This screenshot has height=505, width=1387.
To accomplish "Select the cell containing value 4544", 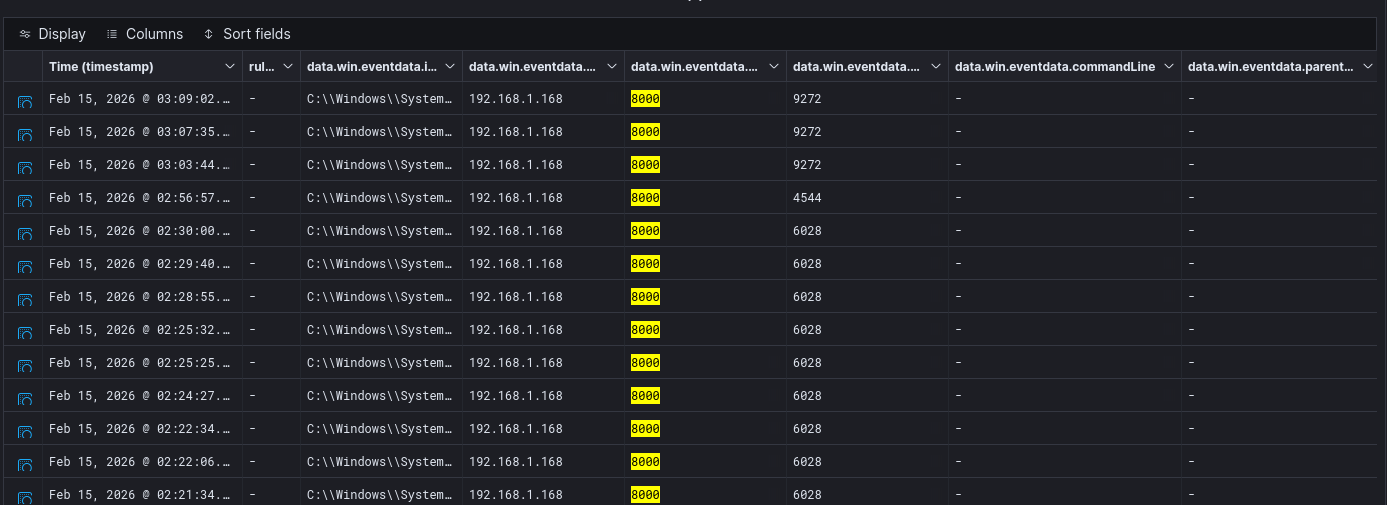I will point(807,198).
